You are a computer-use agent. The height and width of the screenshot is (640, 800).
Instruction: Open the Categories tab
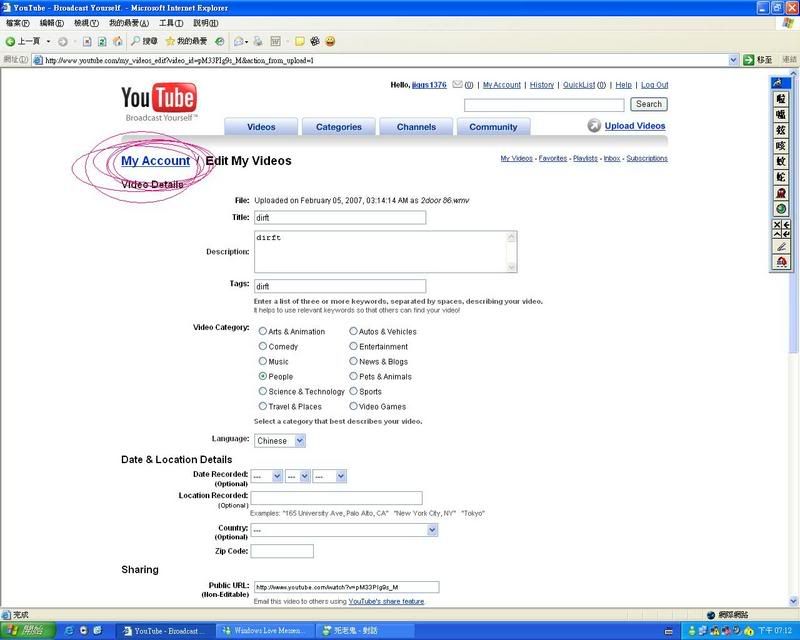(338, 127)
